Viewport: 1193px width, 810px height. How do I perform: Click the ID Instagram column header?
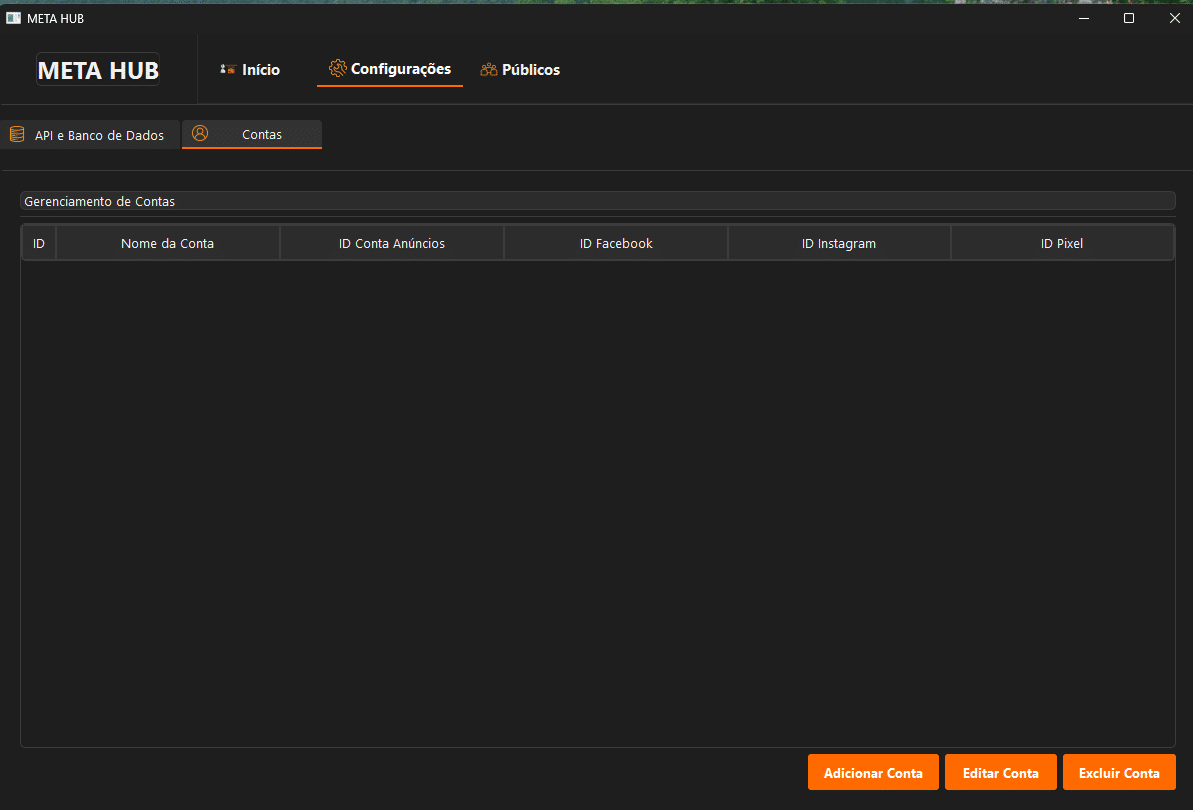pos(839,243)
